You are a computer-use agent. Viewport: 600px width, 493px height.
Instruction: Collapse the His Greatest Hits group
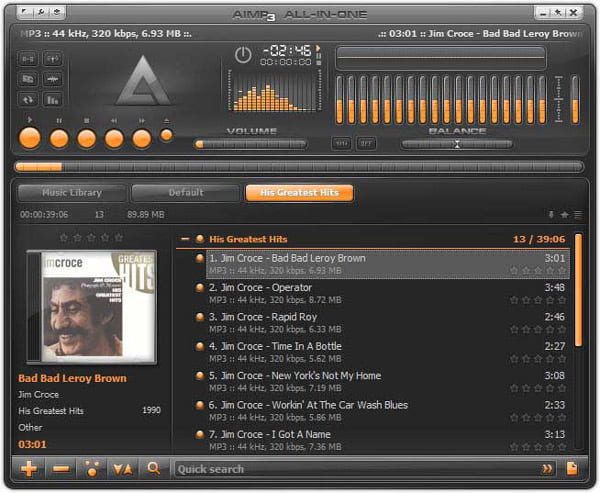(185, 239)
